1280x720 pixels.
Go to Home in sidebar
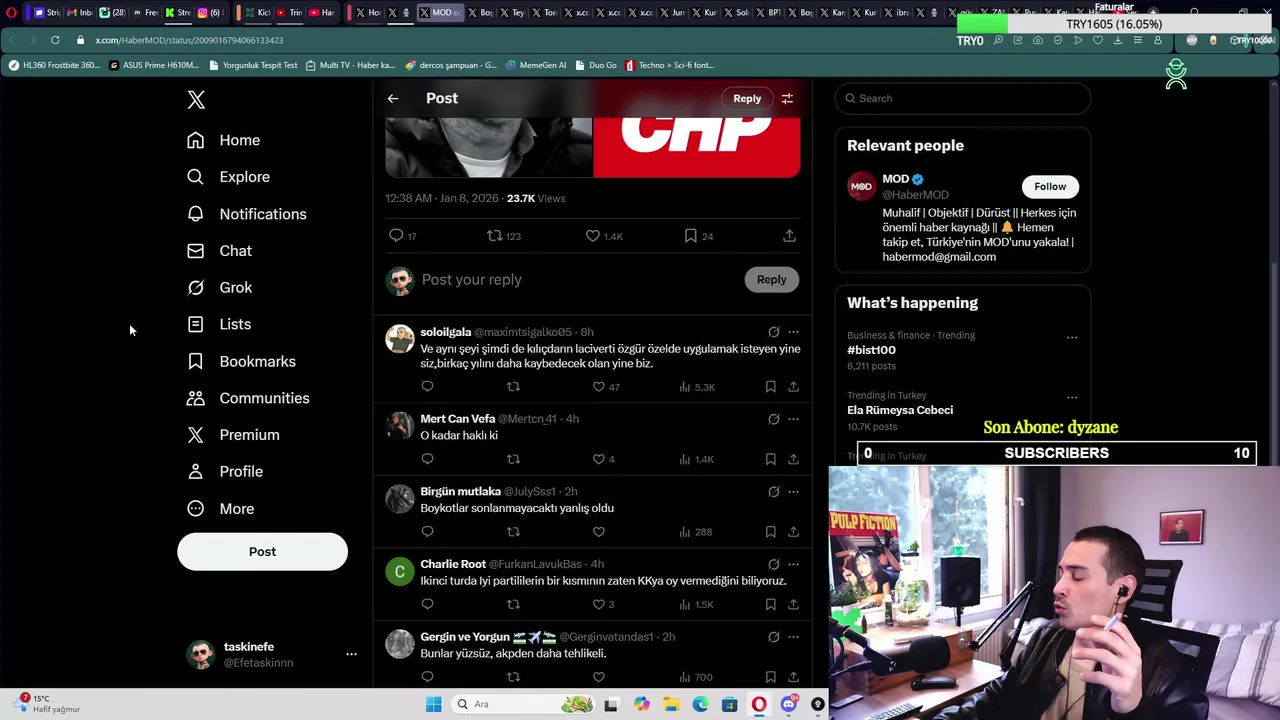(x=223, y=140)
